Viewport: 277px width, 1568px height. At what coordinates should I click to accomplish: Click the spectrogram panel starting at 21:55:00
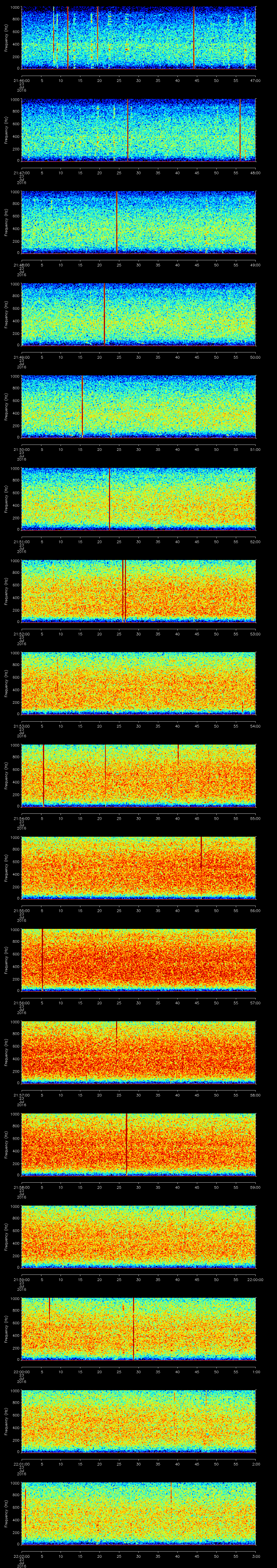pyautogui.click(x=139, y=869)
